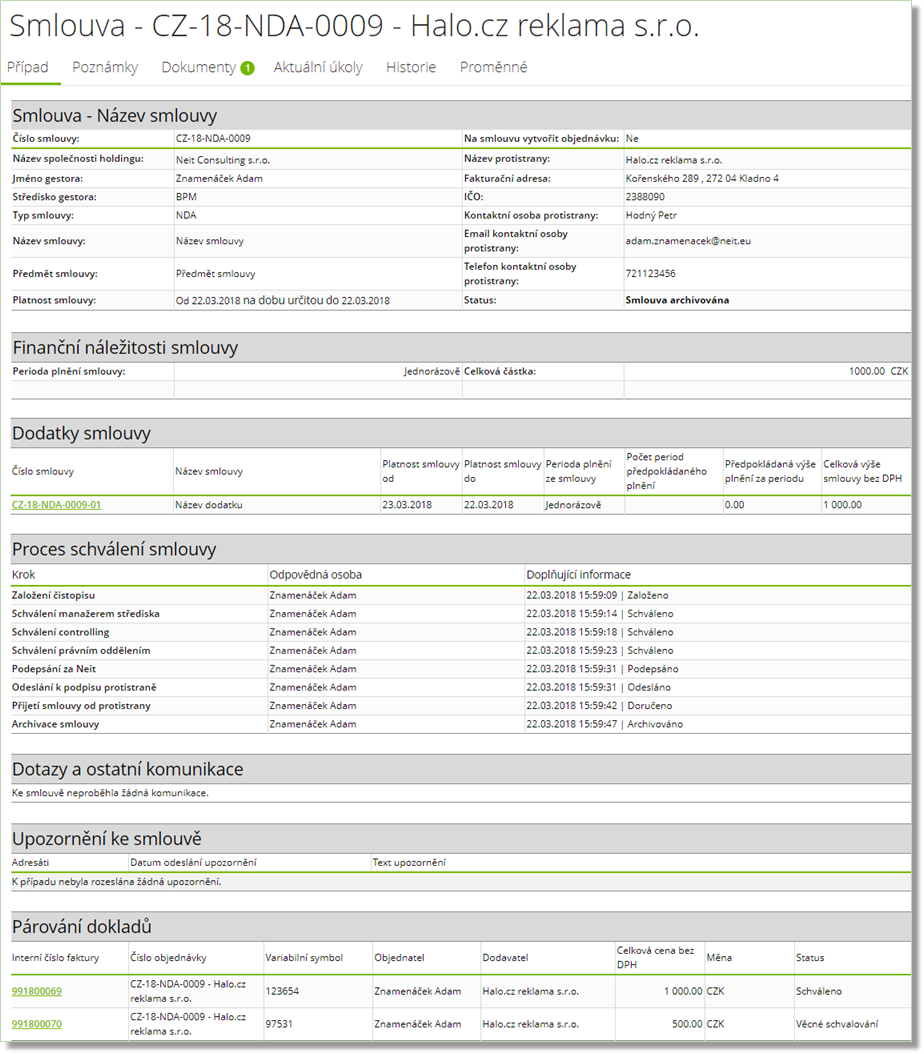Click the contact phone number 721123456
Viewport: 924px width, 1054px height.
[650, 273]
